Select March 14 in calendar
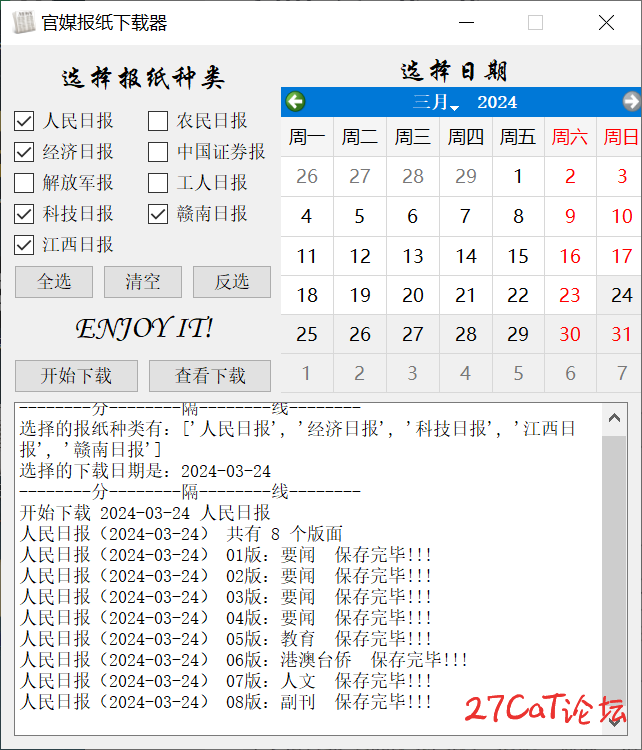Viewport: 642px width, 750px height. click(465, 256)
